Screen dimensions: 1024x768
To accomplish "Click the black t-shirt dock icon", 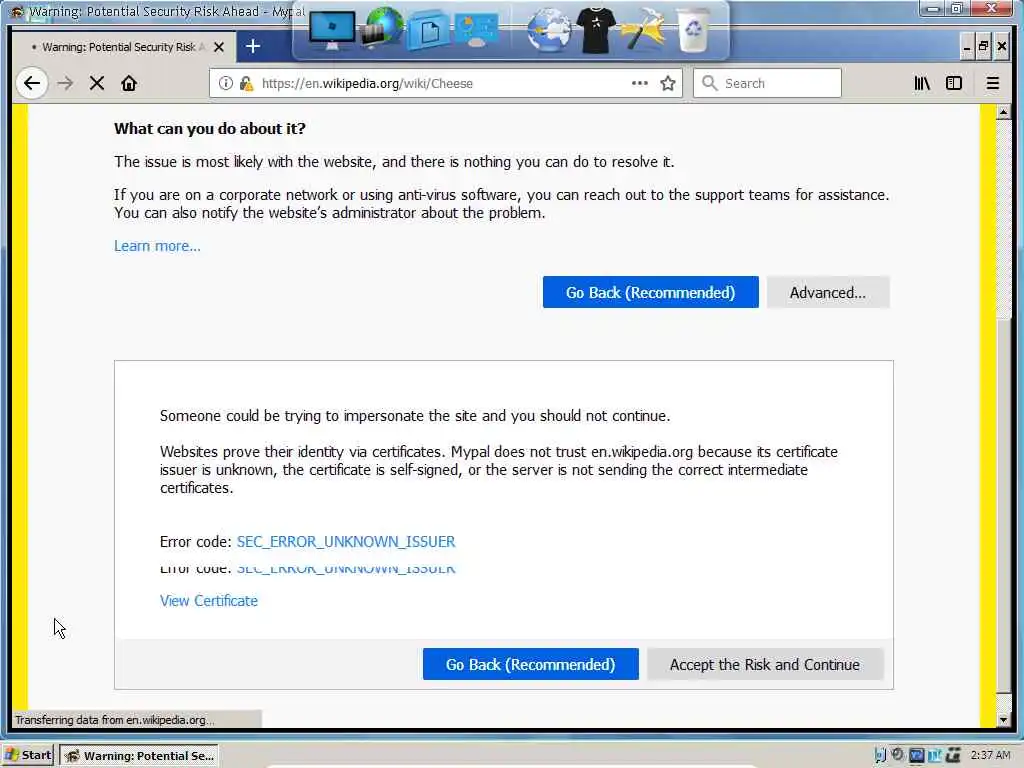I will 596,30.
